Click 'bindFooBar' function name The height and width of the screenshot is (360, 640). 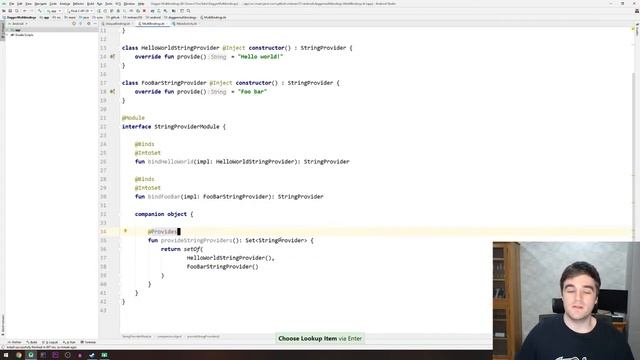coord(164,197)
